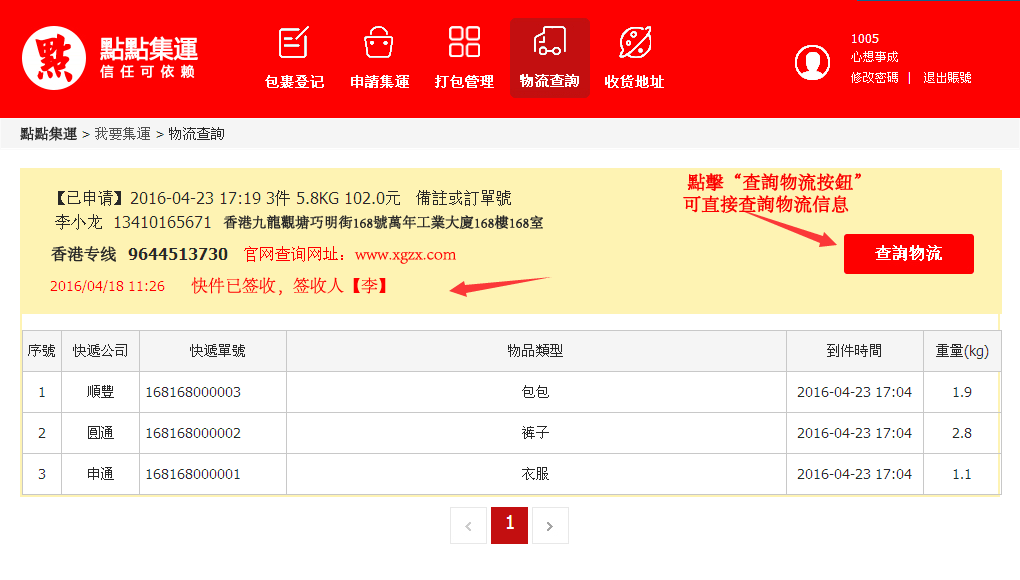Click the 打包管理 menu label
This screenshot has height=580, width=1020.
click(464, 82)
